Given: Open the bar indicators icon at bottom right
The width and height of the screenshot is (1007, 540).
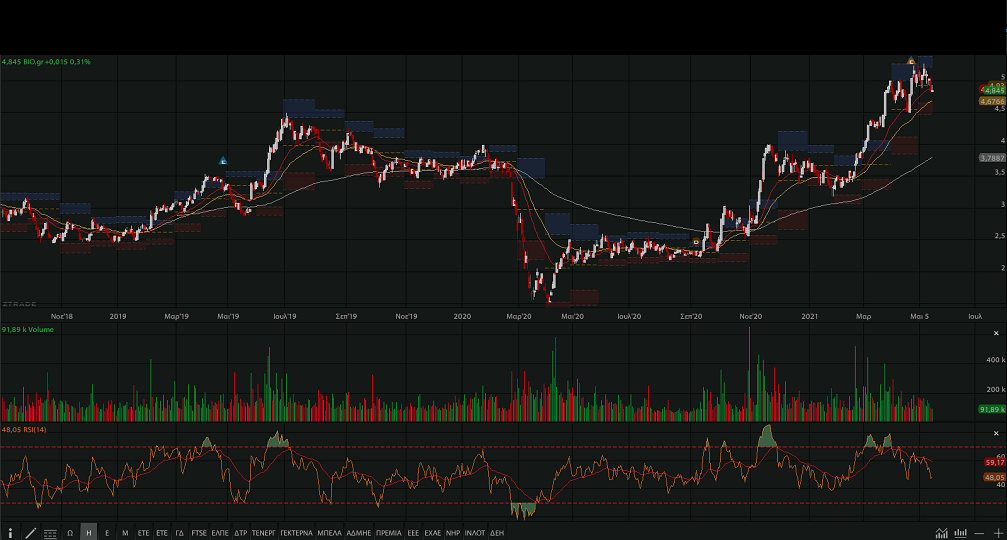Looking at the screenshot, I should pyautogui.click(x=961, y=533).
